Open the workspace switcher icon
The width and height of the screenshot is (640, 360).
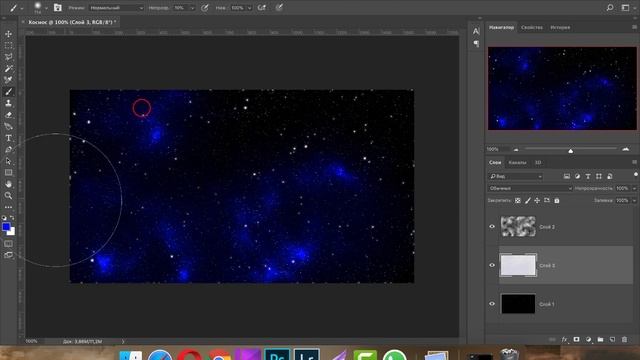tap(625, 7)
